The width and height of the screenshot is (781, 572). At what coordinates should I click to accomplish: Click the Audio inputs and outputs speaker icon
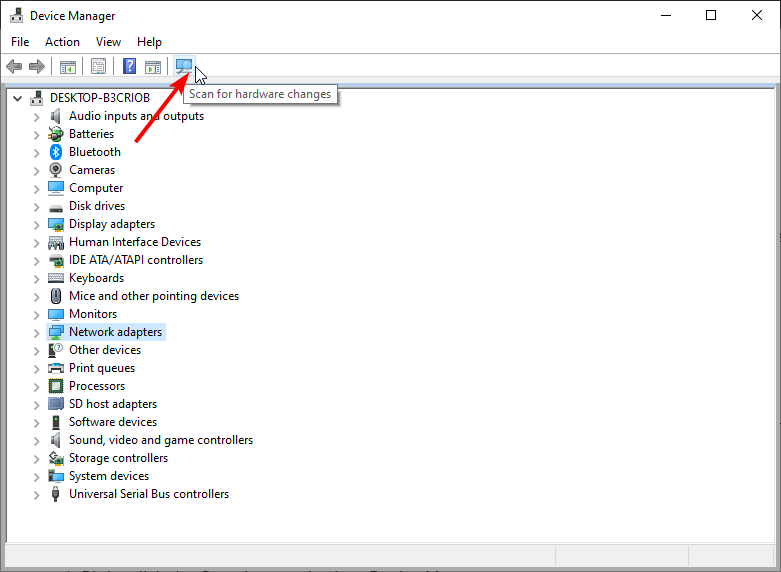(x=55, y=116)
